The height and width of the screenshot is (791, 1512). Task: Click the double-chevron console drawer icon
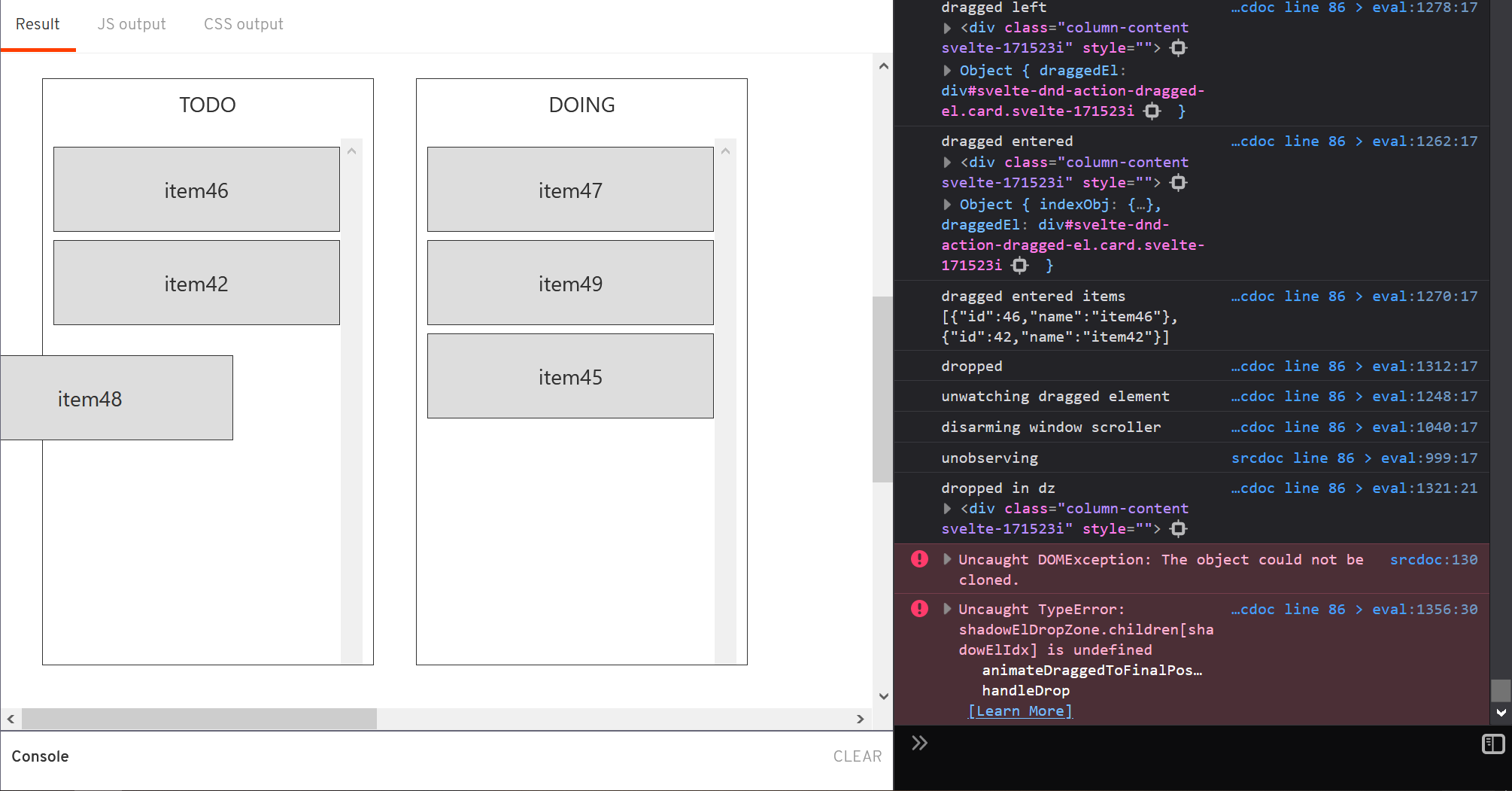click(919, 743)
